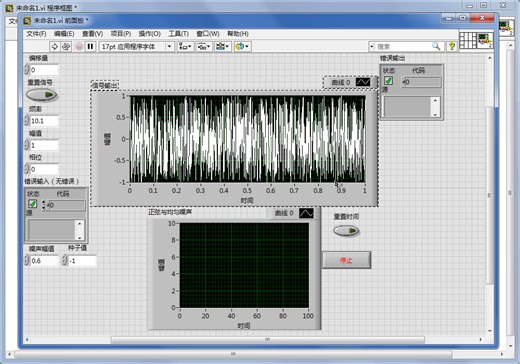
Task: Click the 信号输出 waveform plot area
Action: pos(247,139)
